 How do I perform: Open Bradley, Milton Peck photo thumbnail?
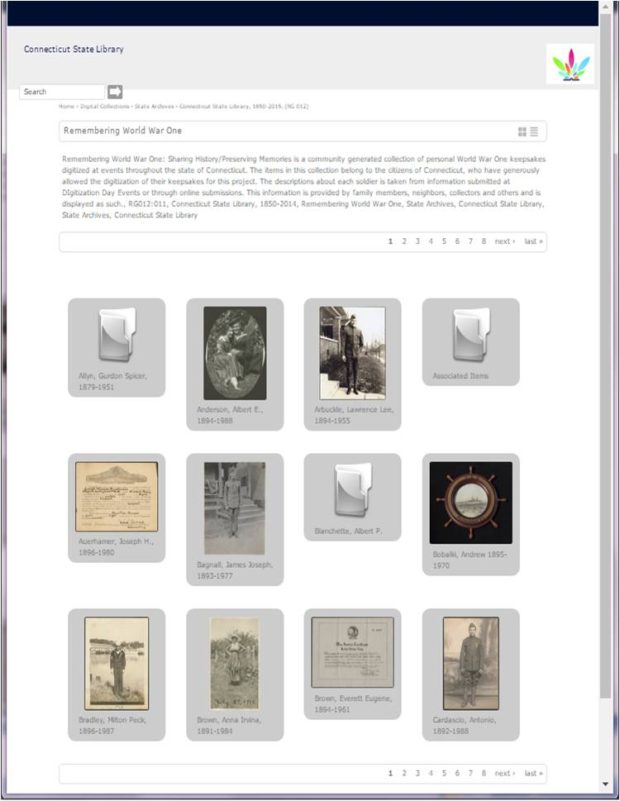point(116,664)
